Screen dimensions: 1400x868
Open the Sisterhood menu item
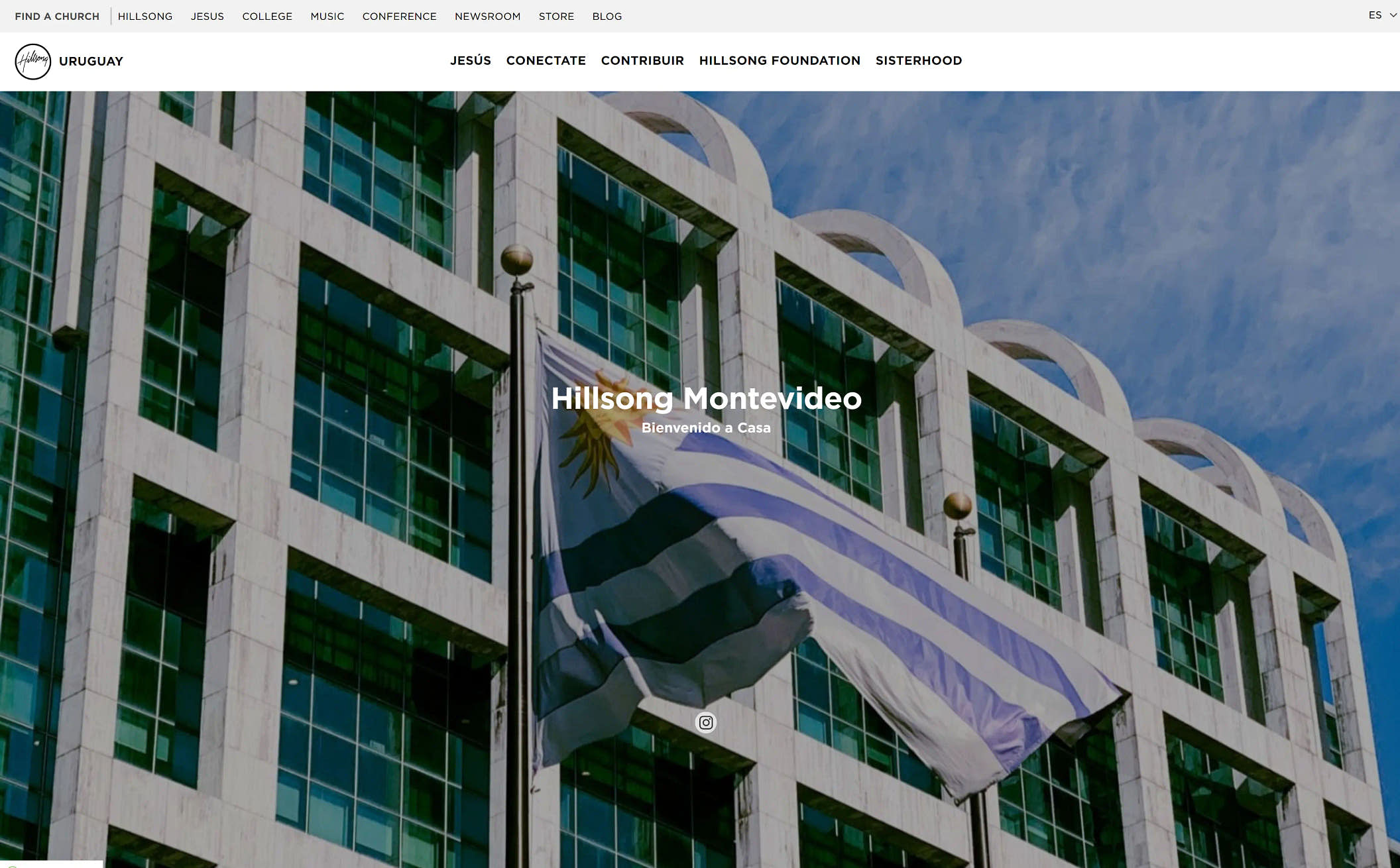[x=919, y=61]
